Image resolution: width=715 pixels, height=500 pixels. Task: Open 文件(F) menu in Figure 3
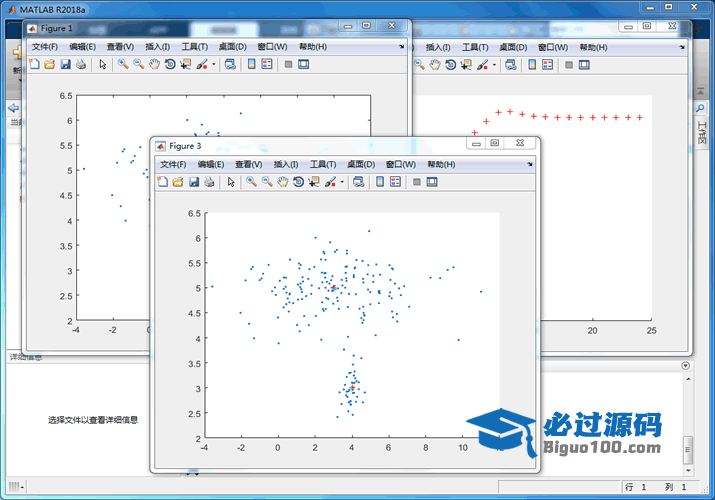click(173, 164)
